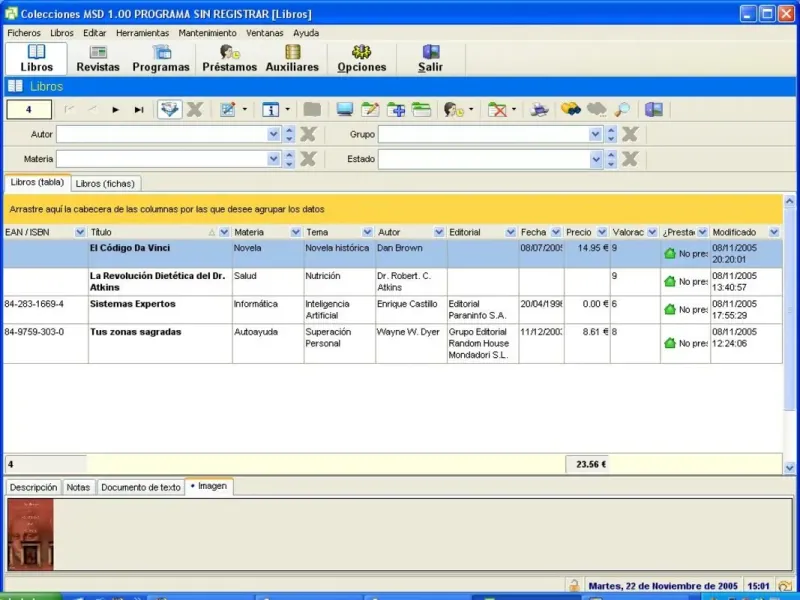The image size is (800, 600).
Task: Open the Materia column filter dropdown
Action: tap(295, 232)
